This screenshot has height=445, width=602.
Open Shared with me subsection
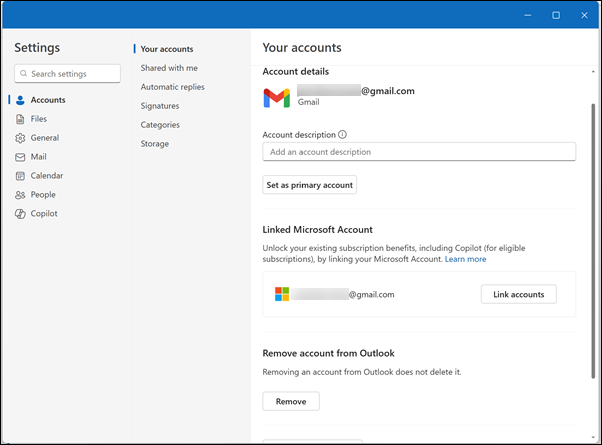(x=169, y=68)
